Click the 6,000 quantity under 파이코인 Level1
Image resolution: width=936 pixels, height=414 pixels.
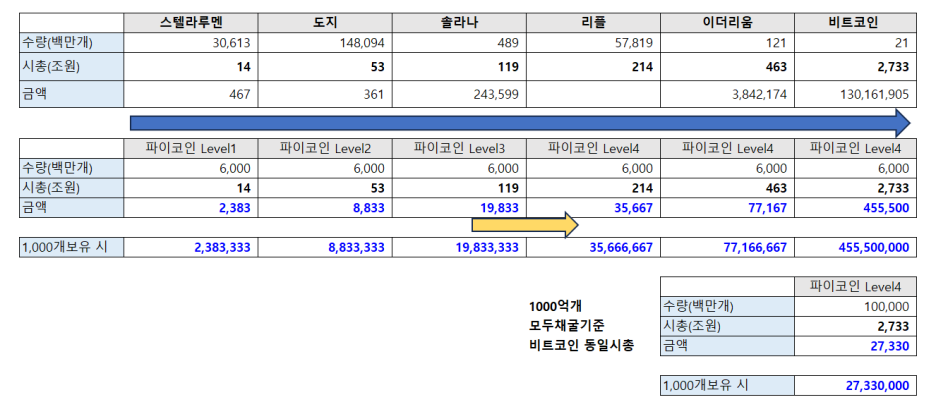(x=191, y=168)
